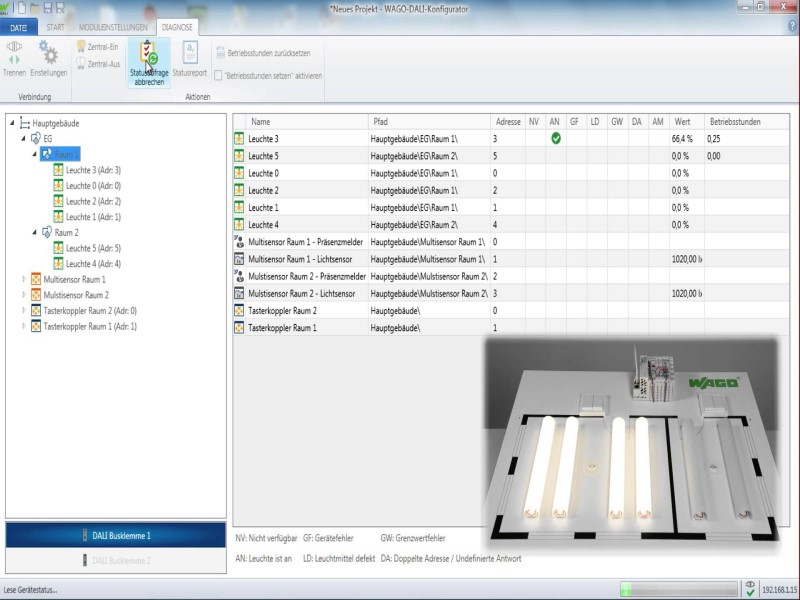Click Multisensor Raum 1 - Präsenzmelder row icon
The width and height of the screenshot is (800, 600).
coord(239,242)
